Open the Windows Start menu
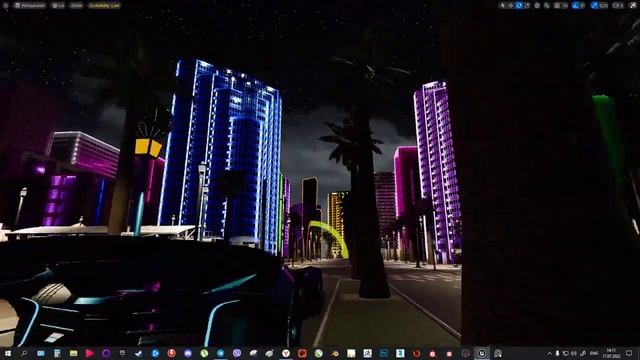The height and width of the screenshot is (360, 640). [x=8, y=353]
